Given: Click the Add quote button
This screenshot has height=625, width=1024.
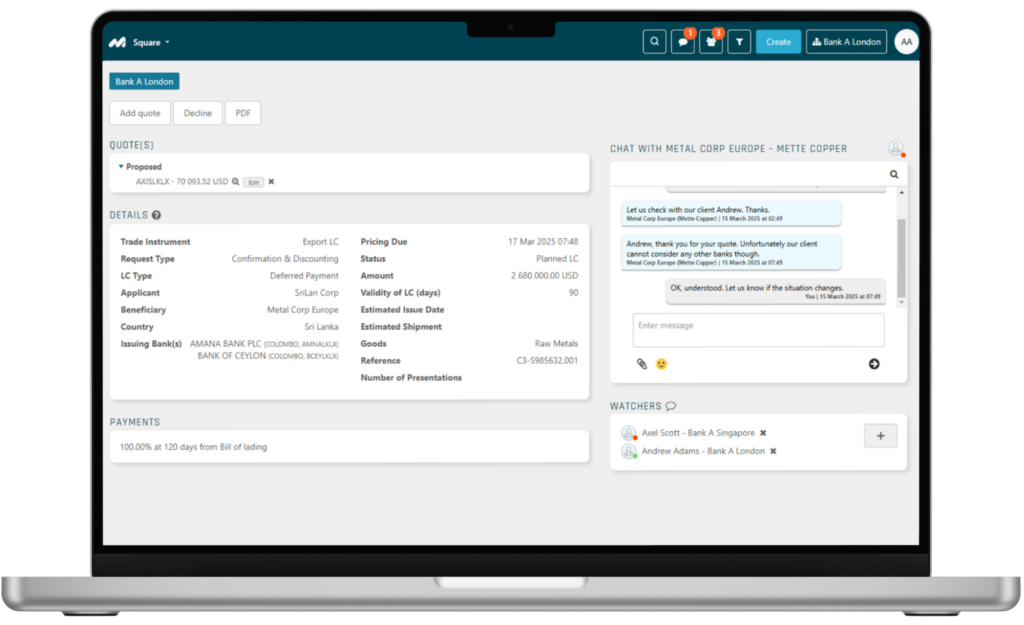Looking at the screenshot, I should (140, 113).
